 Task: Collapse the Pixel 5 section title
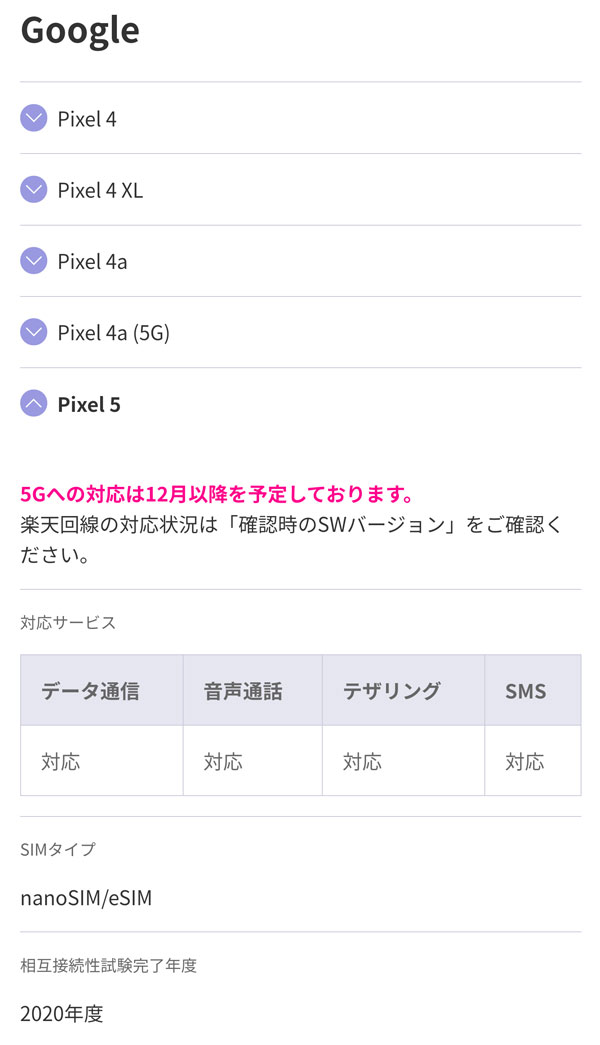pos(89,405)
